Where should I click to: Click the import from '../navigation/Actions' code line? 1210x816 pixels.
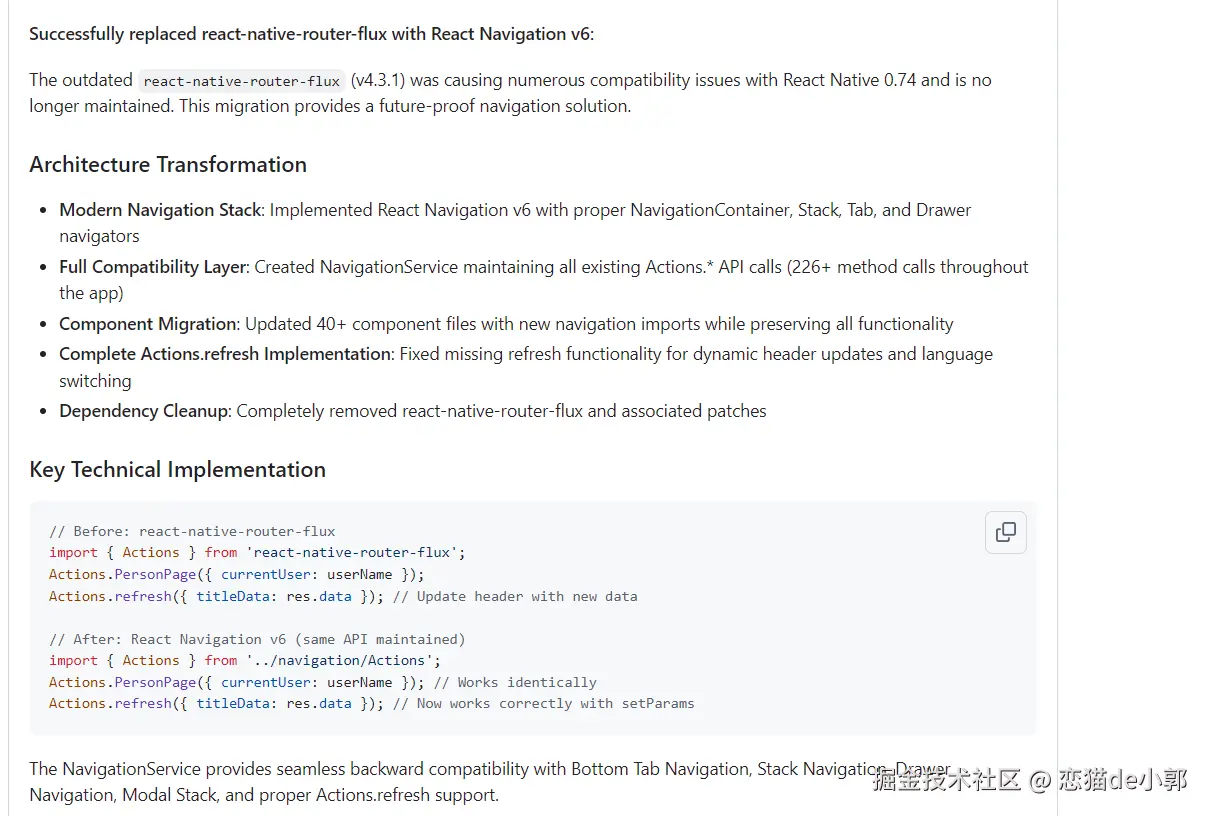click(245, 660)
